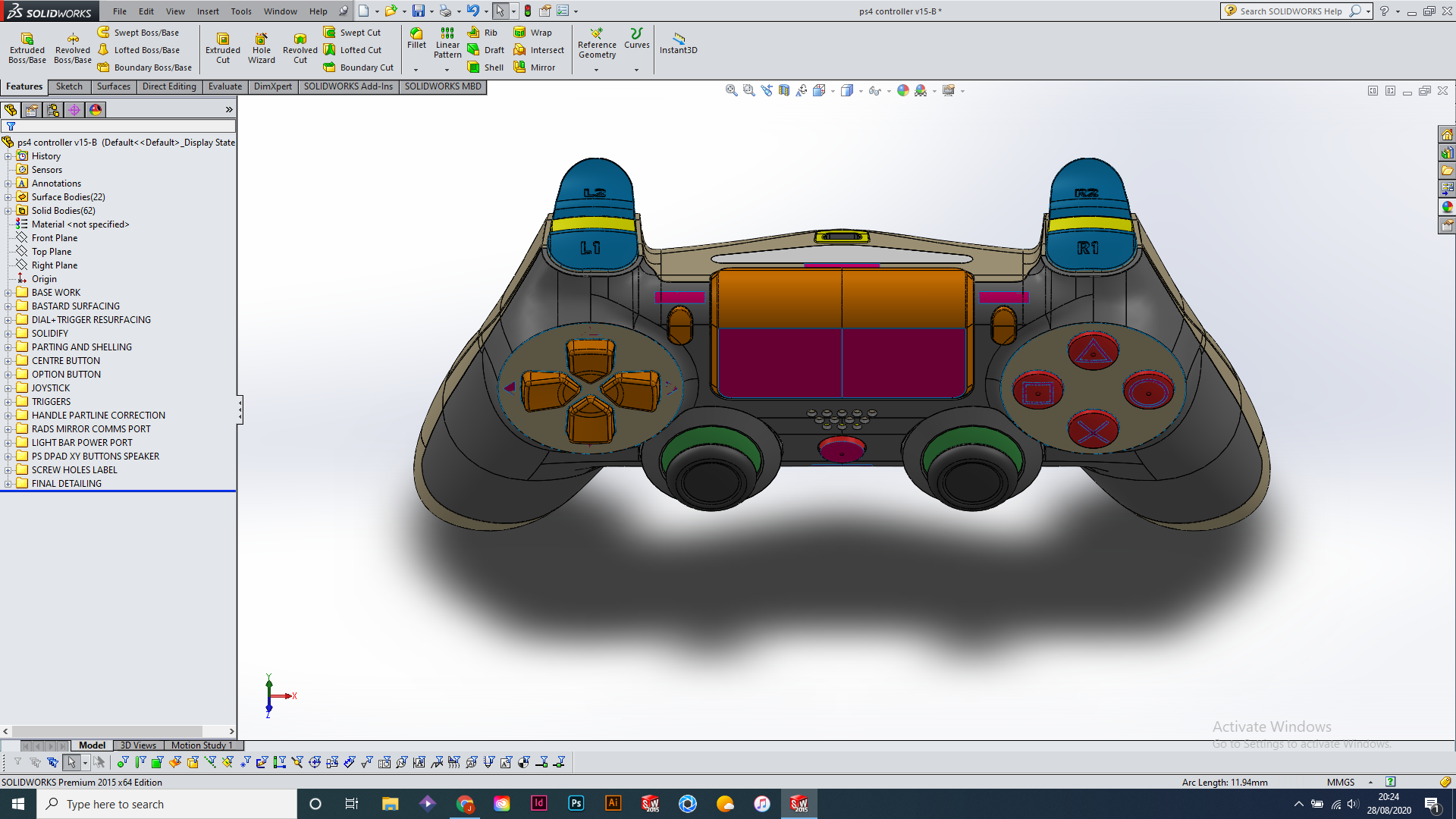
Task: Select the Shell feature tool
Action: (x=474, y=67)
